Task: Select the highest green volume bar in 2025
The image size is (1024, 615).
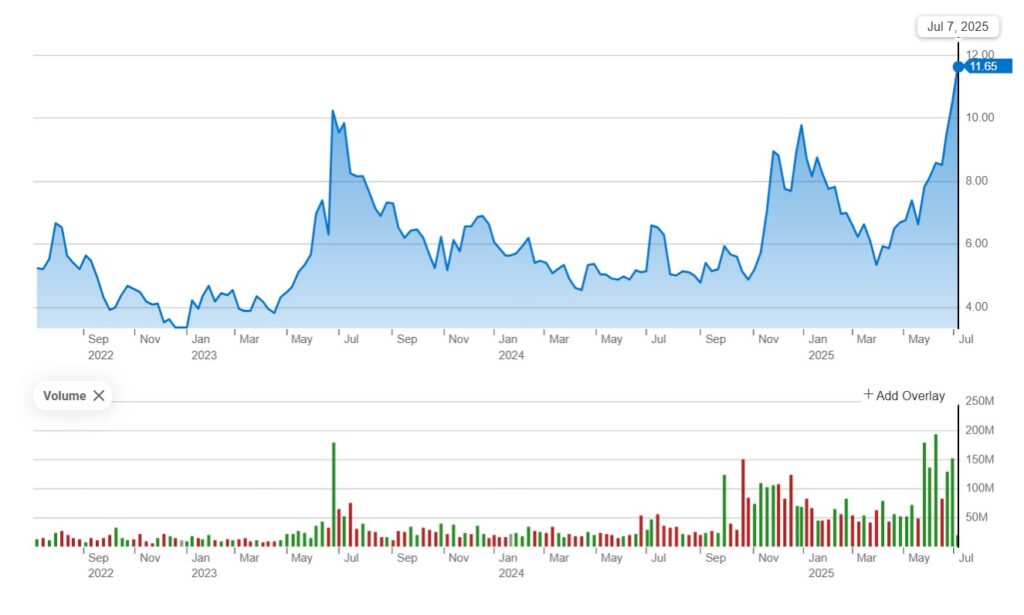Action: click(x=935, y=490)
